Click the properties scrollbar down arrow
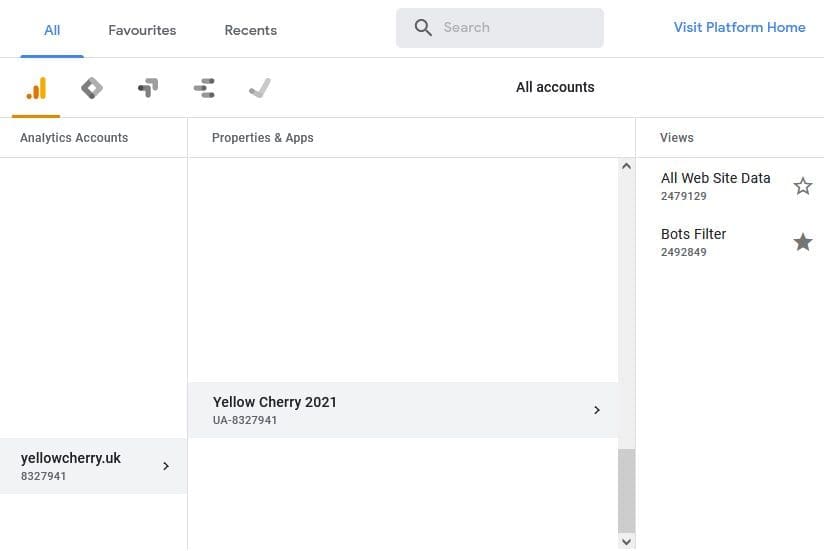 tap(627, 541)
